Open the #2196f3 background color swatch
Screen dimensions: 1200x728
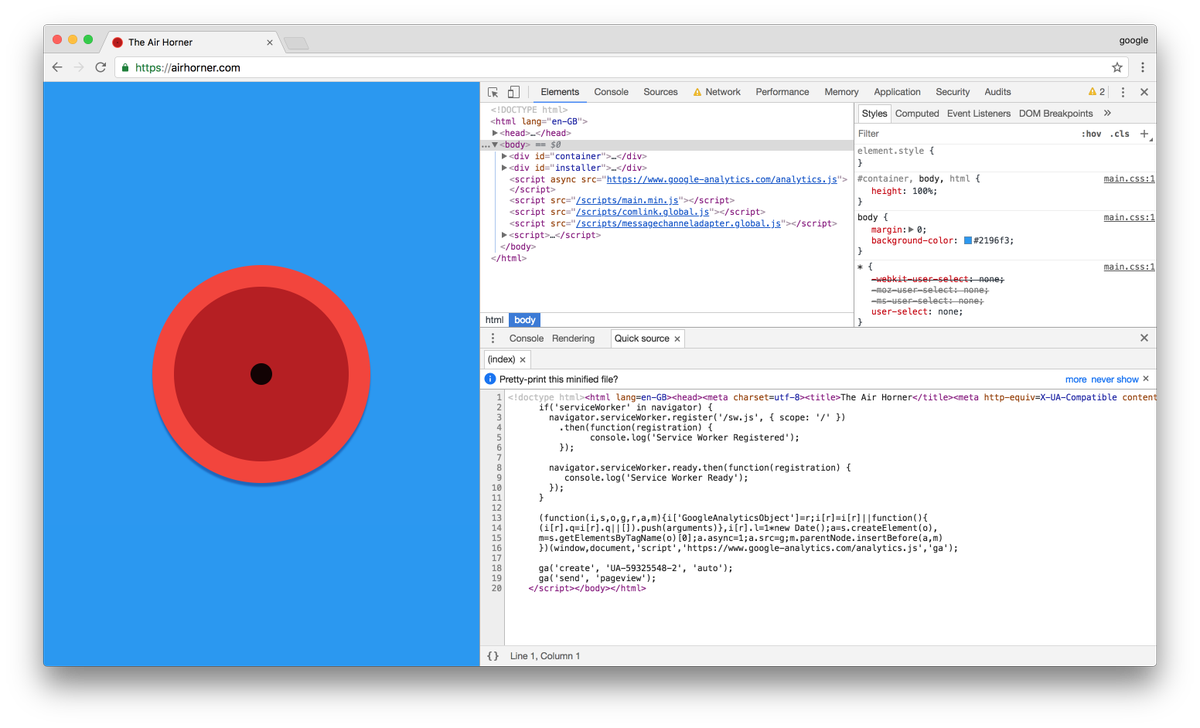pyautogui.click(x=967, y=241)
